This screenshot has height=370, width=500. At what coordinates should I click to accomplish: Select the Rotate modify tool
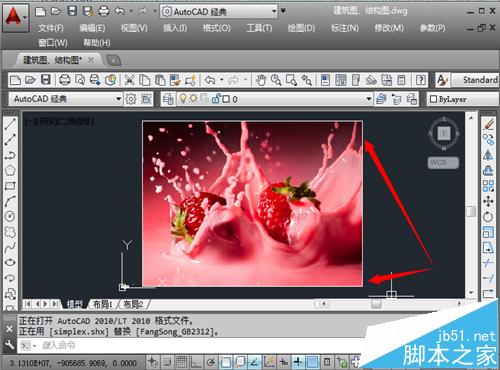(488, 216)
